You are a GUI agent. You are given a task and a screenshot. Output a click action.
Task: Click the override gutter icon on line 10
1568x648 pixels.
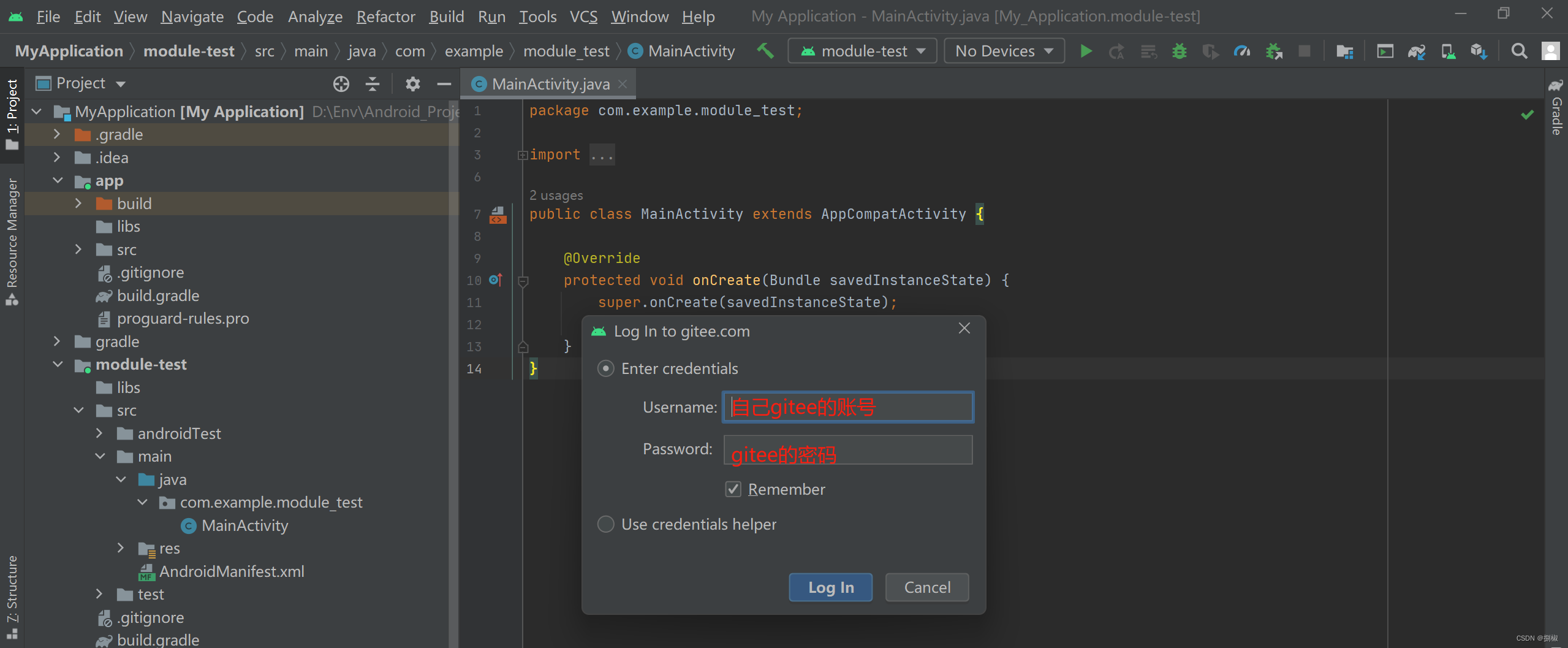click(496, 280)
